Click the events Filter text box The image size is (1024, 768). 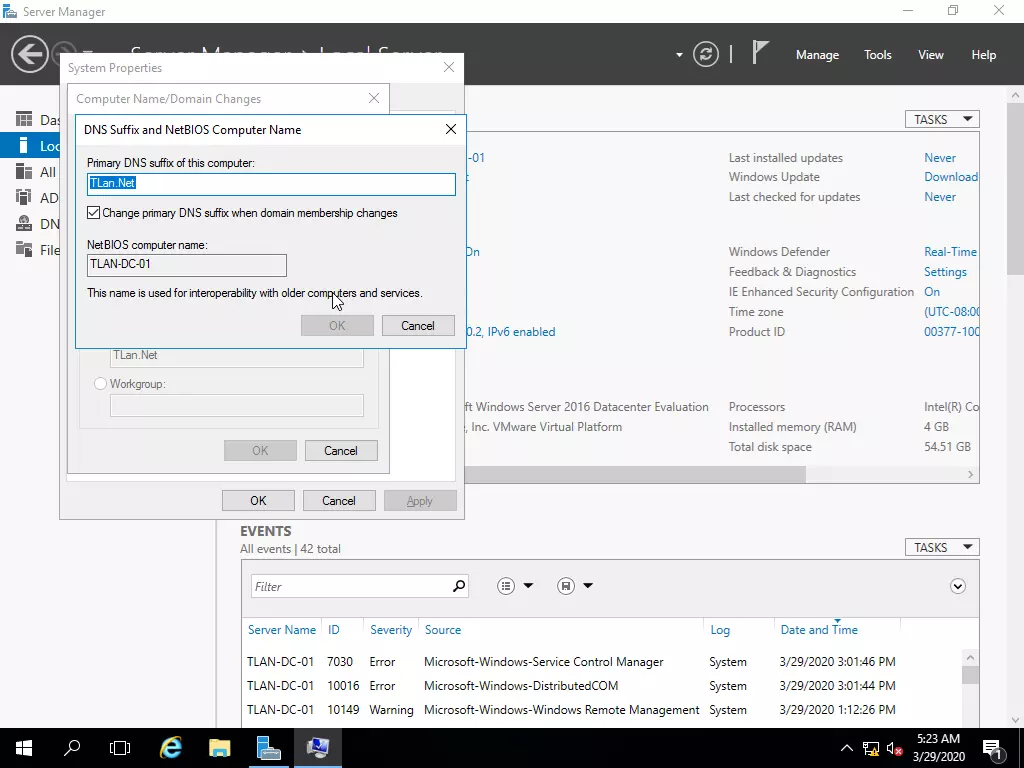pyautogui.click(x=351, y=586)
